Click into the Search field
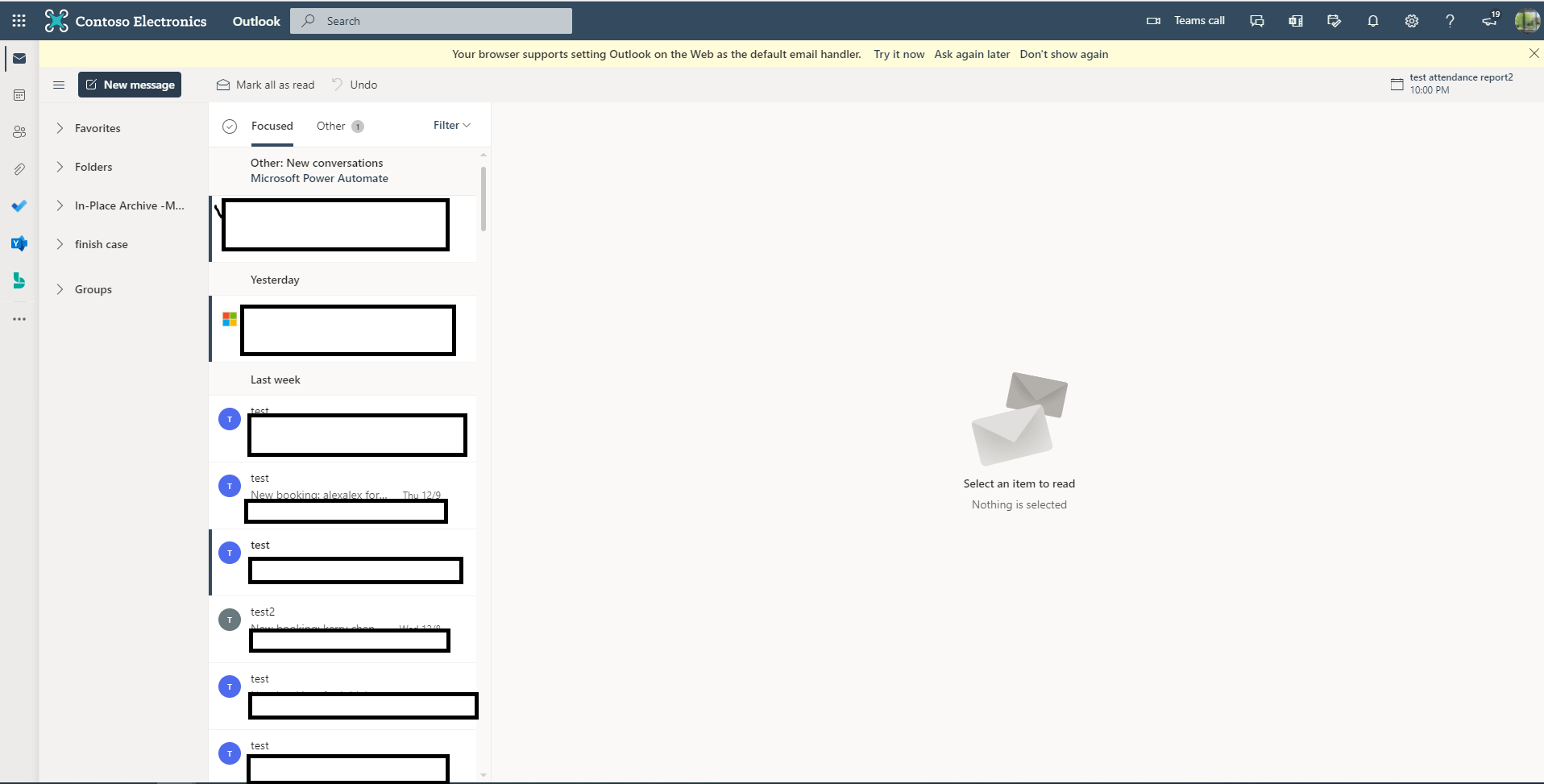1544x784 pixels. [431, 21]
